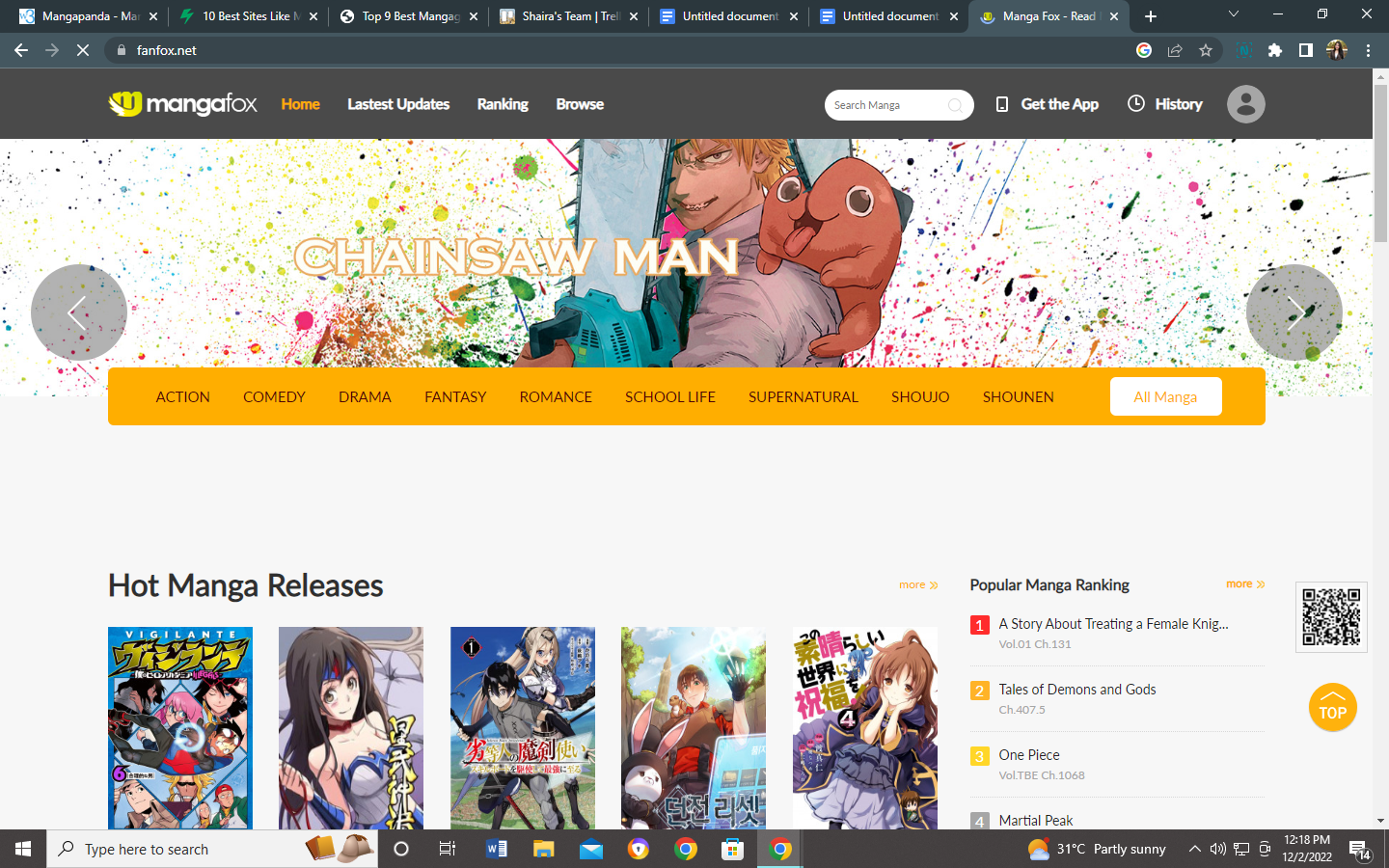Viewport: 1389px width, 868px height.
Task: Select SUPERNATURAL genre
Action: 803,396
